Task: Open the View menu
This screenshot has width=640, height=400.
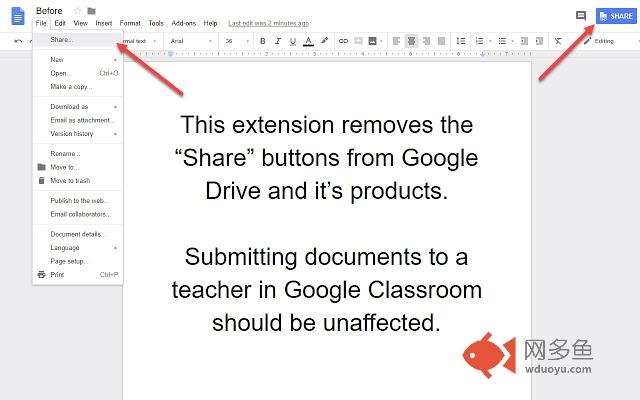Action: [x=80, y=23]
